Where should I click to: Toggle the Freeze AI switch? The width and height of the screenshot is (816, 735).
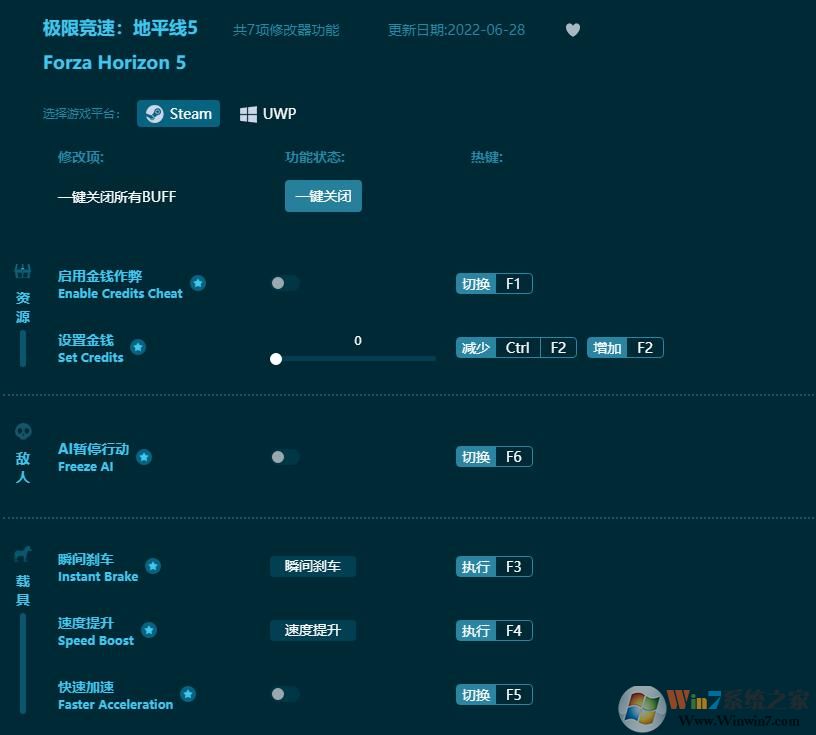(x=283, y=457)
